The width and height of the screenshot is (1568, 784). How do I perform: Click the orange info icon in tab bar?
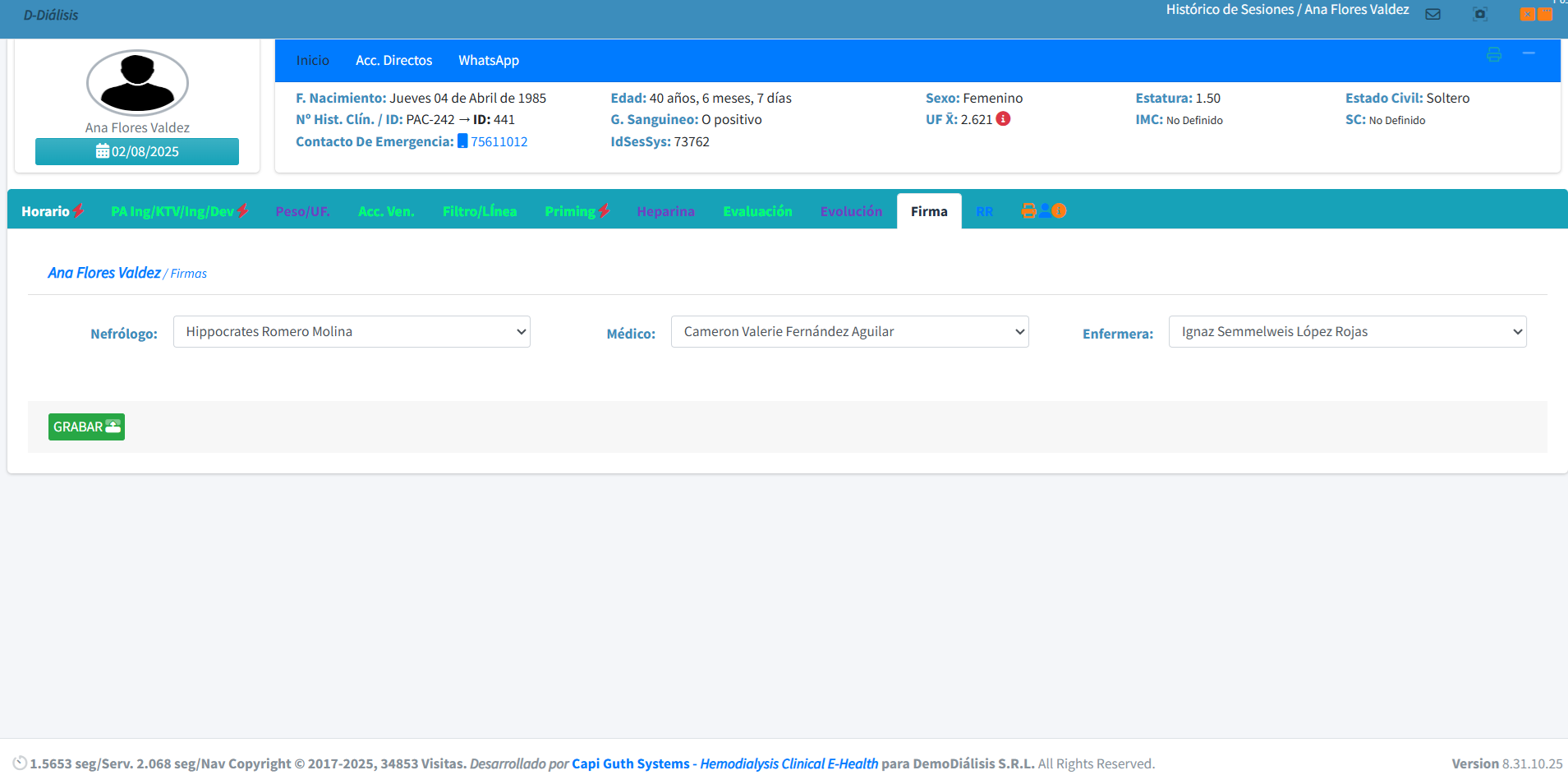[1060, 211]
